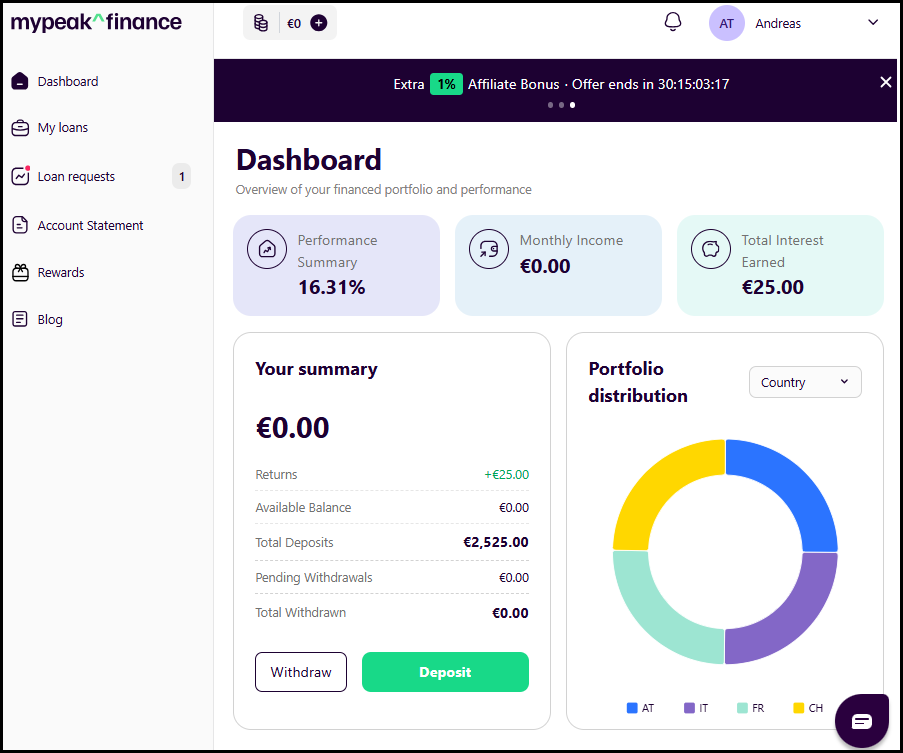Toggle IT legend entry visibility
The image size is (903, 753).
(696, 708)
